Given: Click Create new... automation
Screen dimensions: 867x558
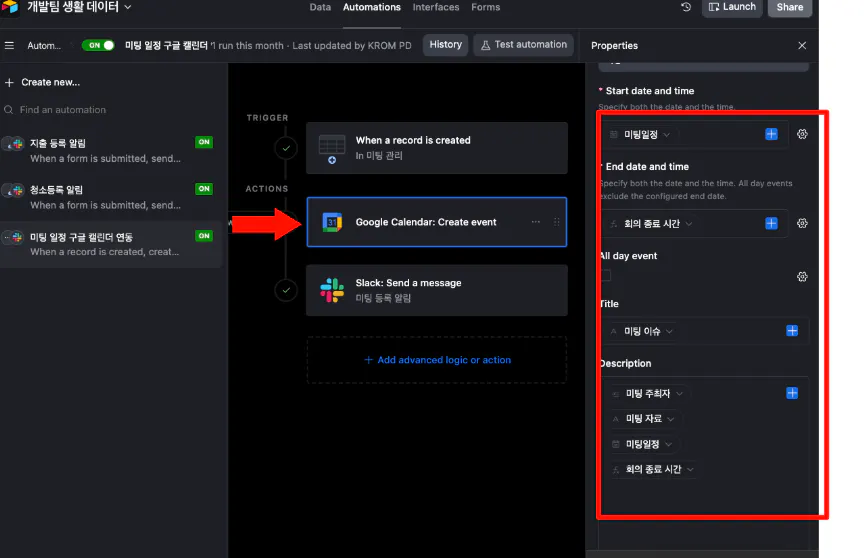Looking at the screenshot, I should (x=50, y=82).
